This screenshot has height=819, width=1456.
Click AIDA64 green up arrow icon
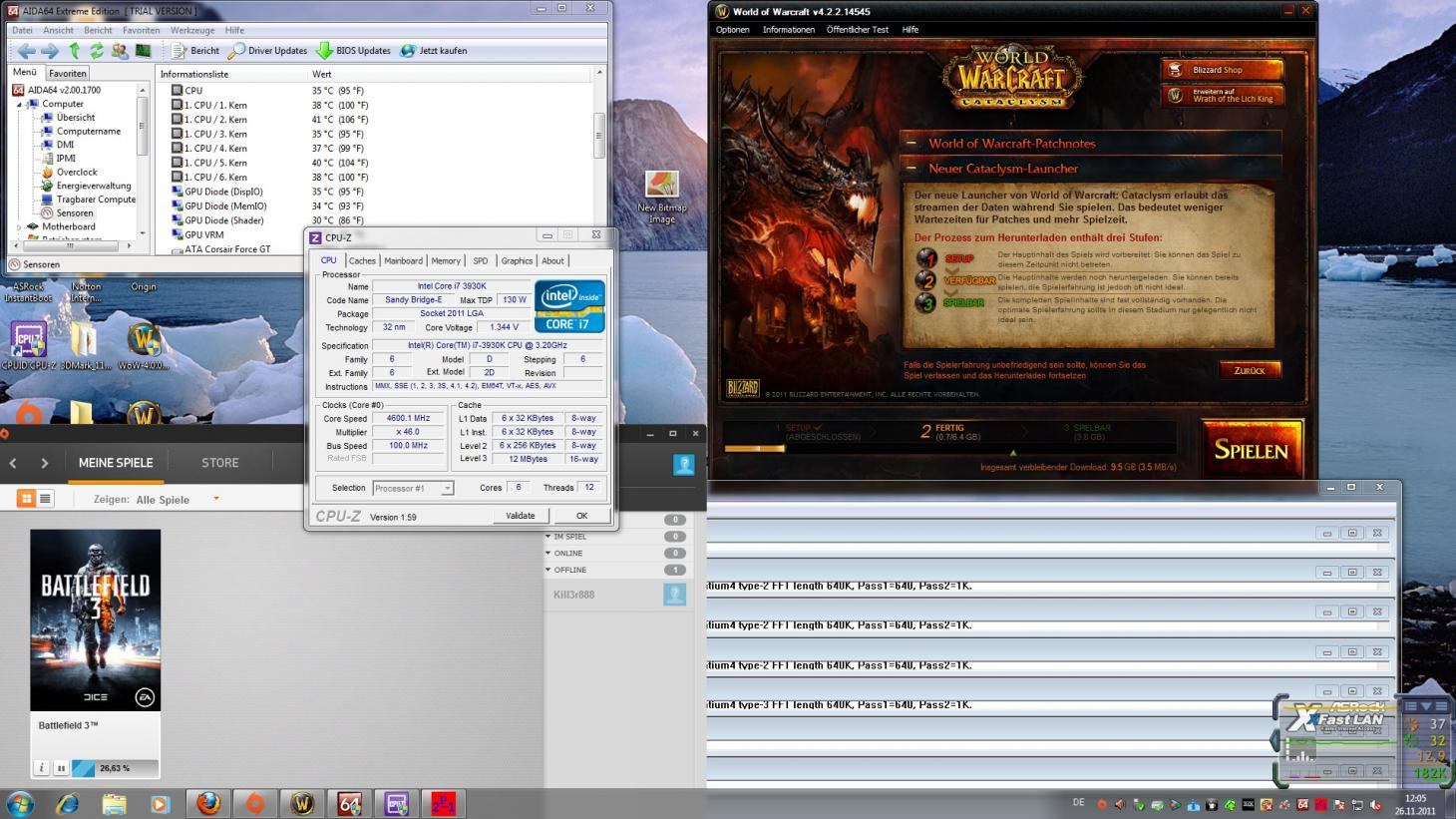click(x=74, y=51)
